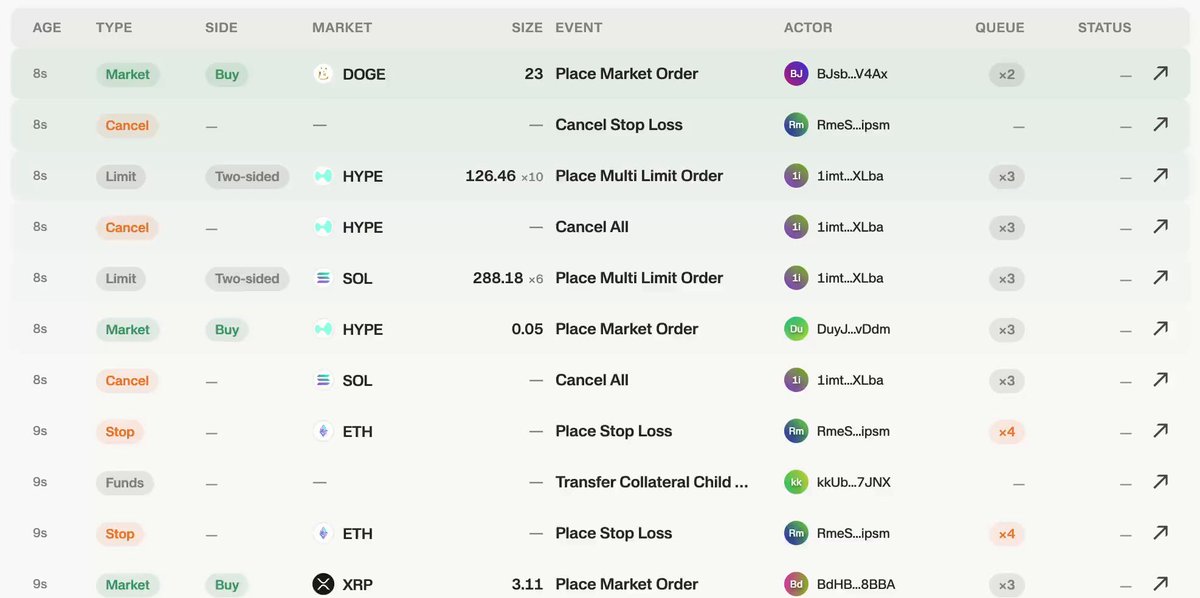Click the kkUb...7JNX actor avatar

coord(796,482)
